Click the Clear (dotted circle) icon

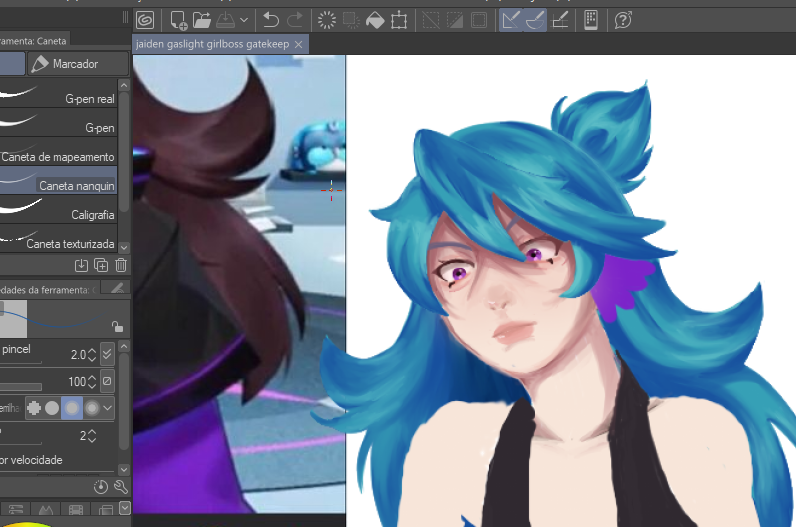tap(326, 20)
